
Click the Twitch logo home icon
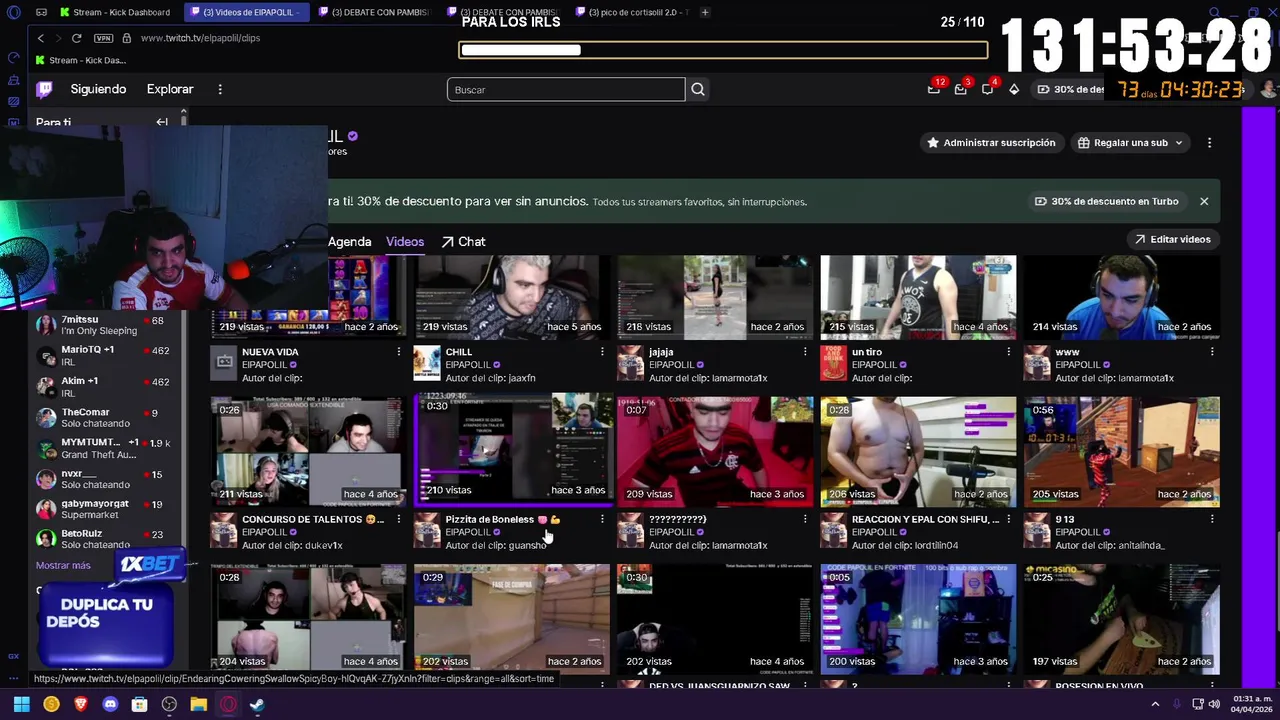pyautogui.click(x=45, y=89)
